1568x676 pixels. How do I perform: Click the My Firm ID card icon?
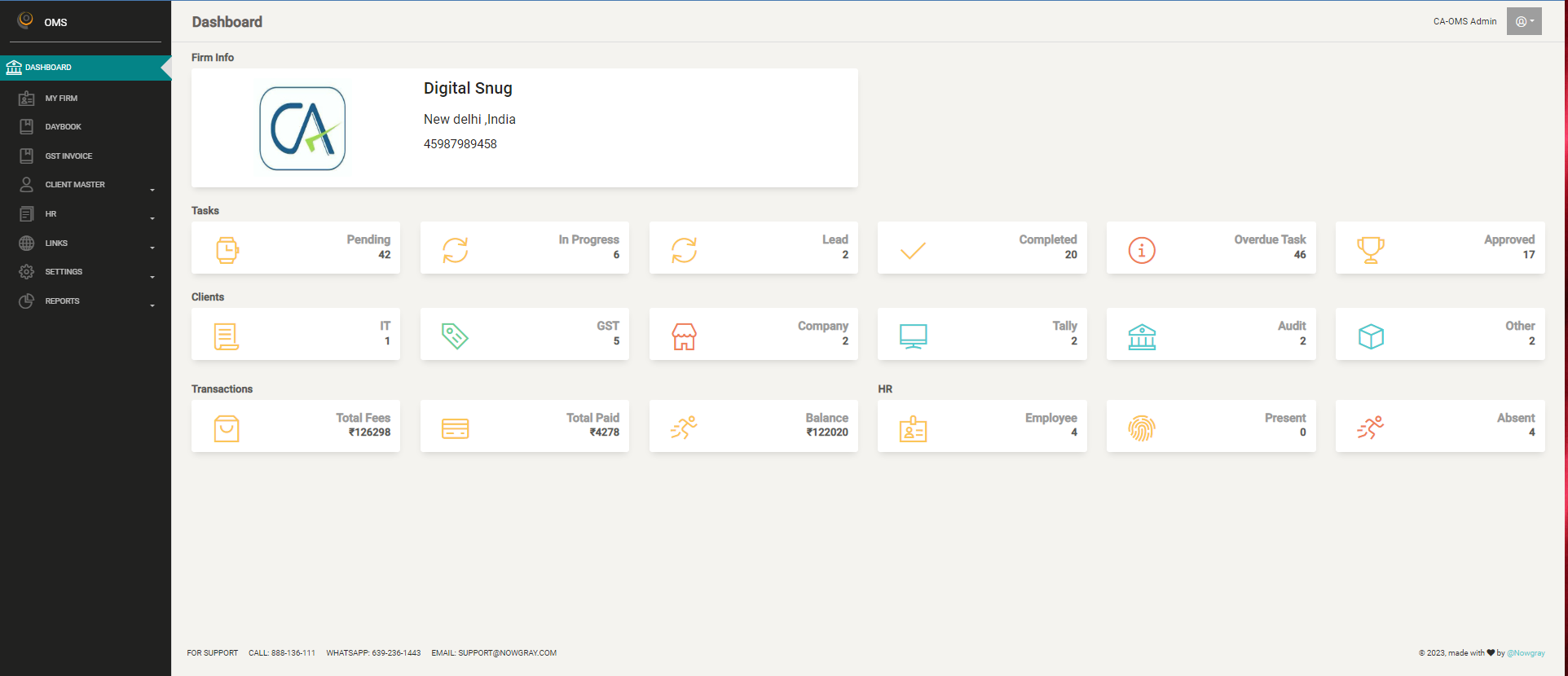click(x=27, y=99)
